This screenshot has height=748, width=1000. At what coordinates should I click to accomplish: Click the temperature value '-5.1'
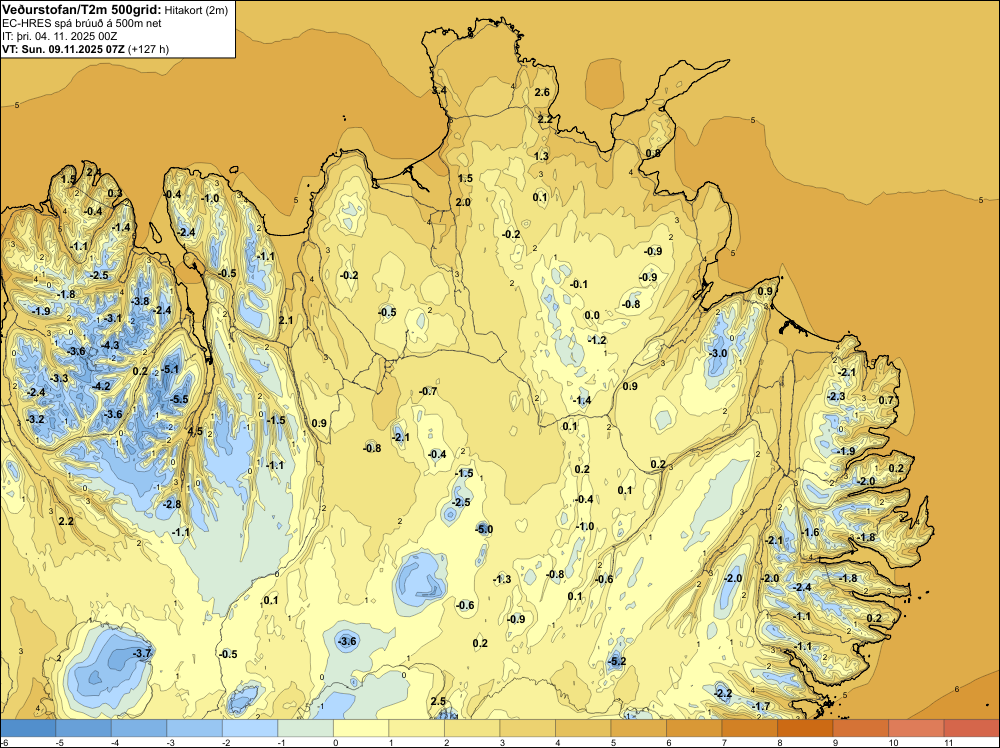[170, 369]
